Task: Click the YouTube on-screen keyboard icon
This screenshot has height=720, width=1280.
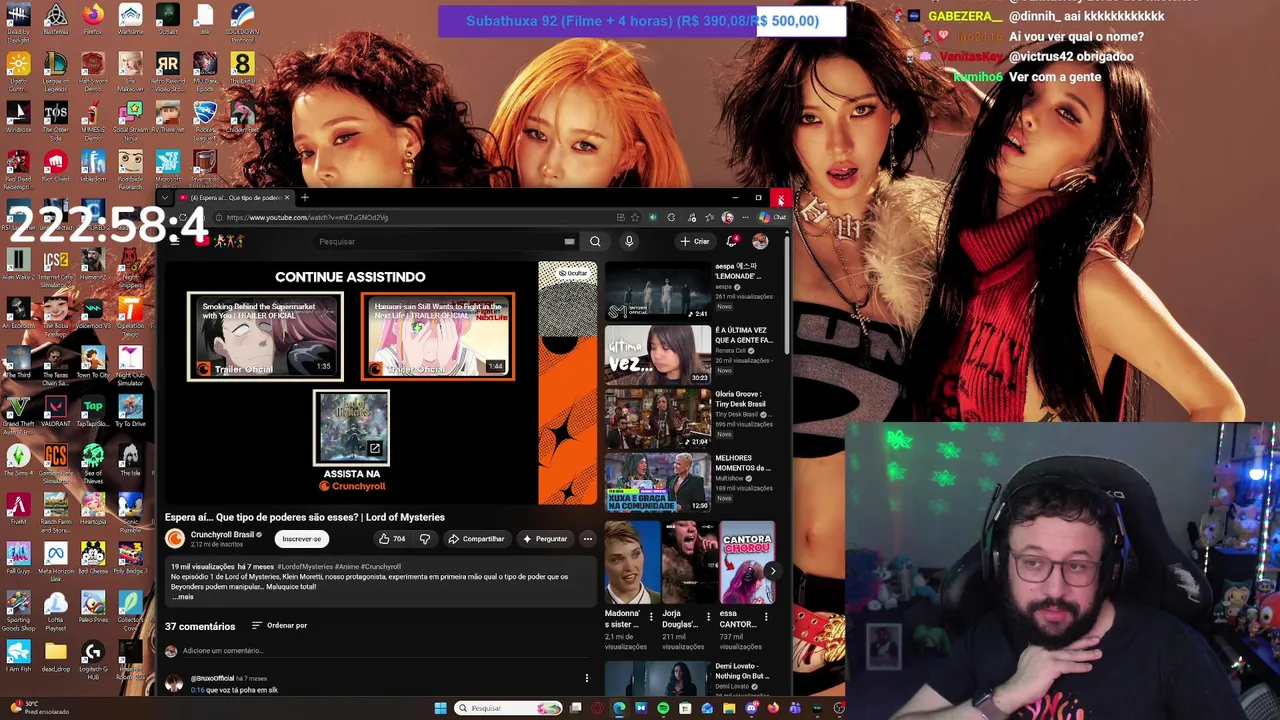Action: coord(569,241)
